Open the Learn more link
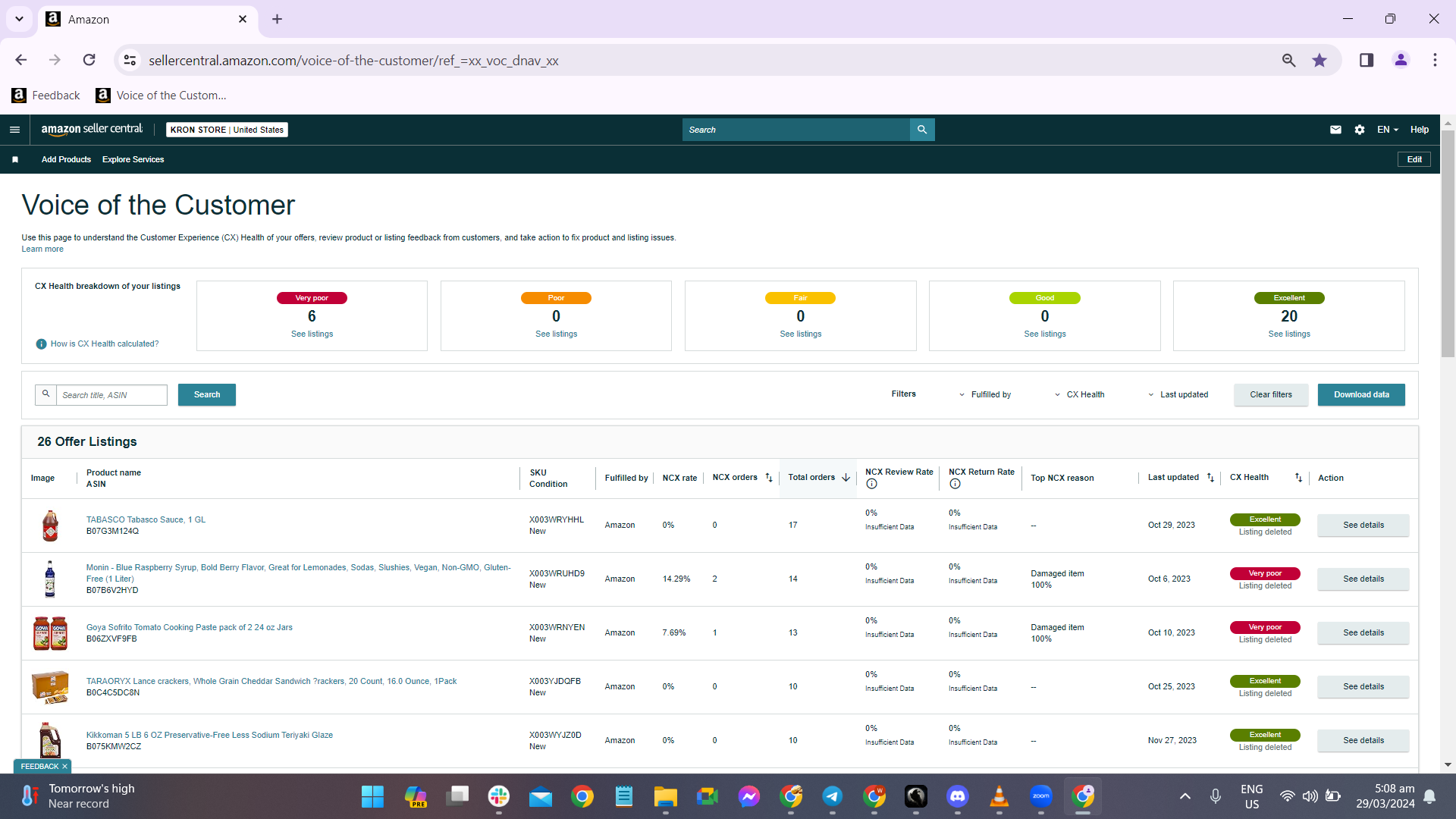Image resolution: width=1456 pixels, height=819 pixels. [x=42, y=249]
